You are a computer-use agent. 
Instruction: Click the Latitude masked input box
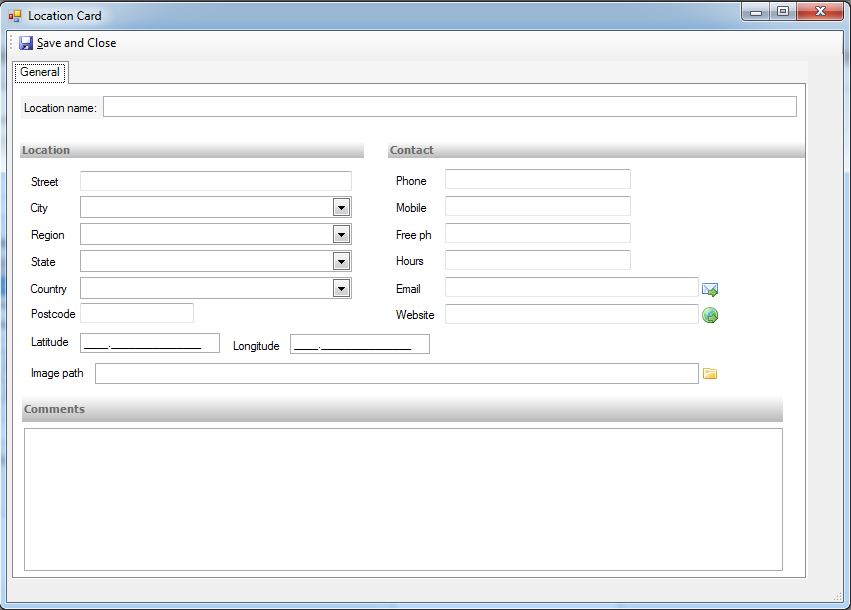149,344
